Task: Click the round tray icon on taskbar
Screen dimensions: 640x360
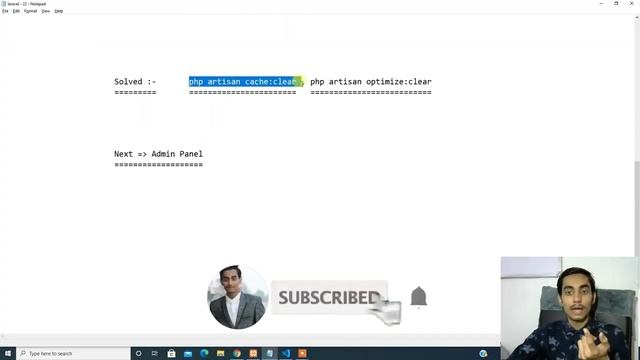Action: coord(483,353)
